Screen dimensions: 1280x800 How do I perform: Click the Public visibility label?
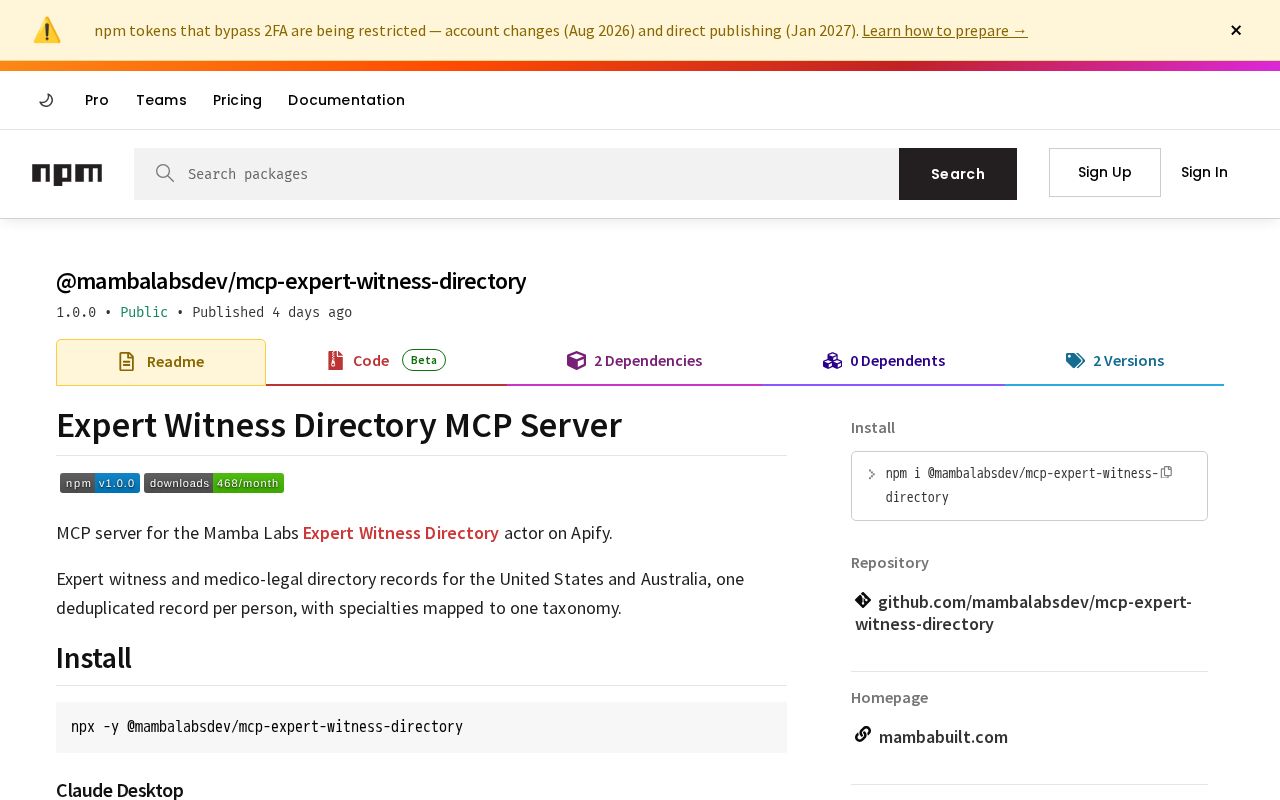tap(144, 312)
